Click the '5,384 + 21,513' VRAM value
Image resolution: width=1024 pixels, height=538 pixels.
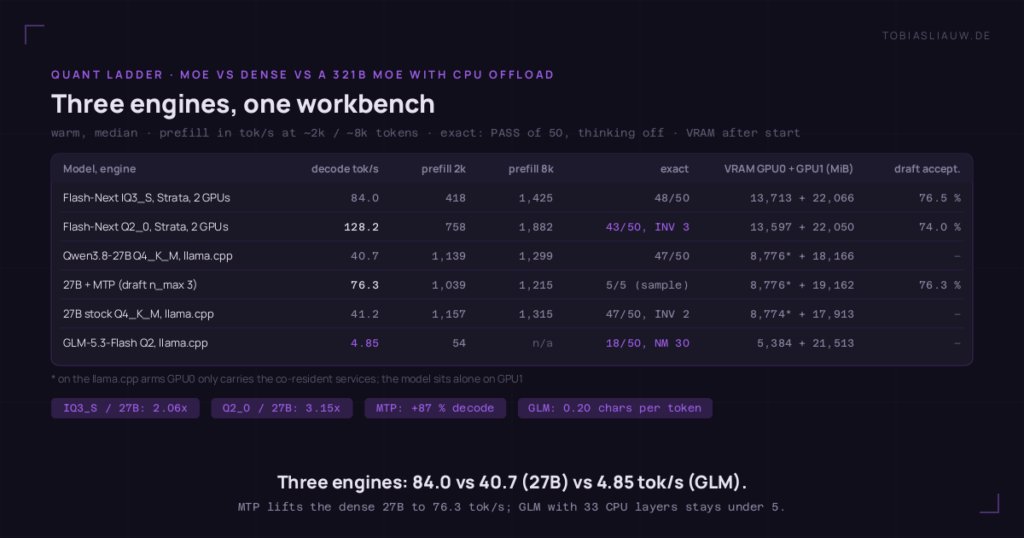click(805, 343)
